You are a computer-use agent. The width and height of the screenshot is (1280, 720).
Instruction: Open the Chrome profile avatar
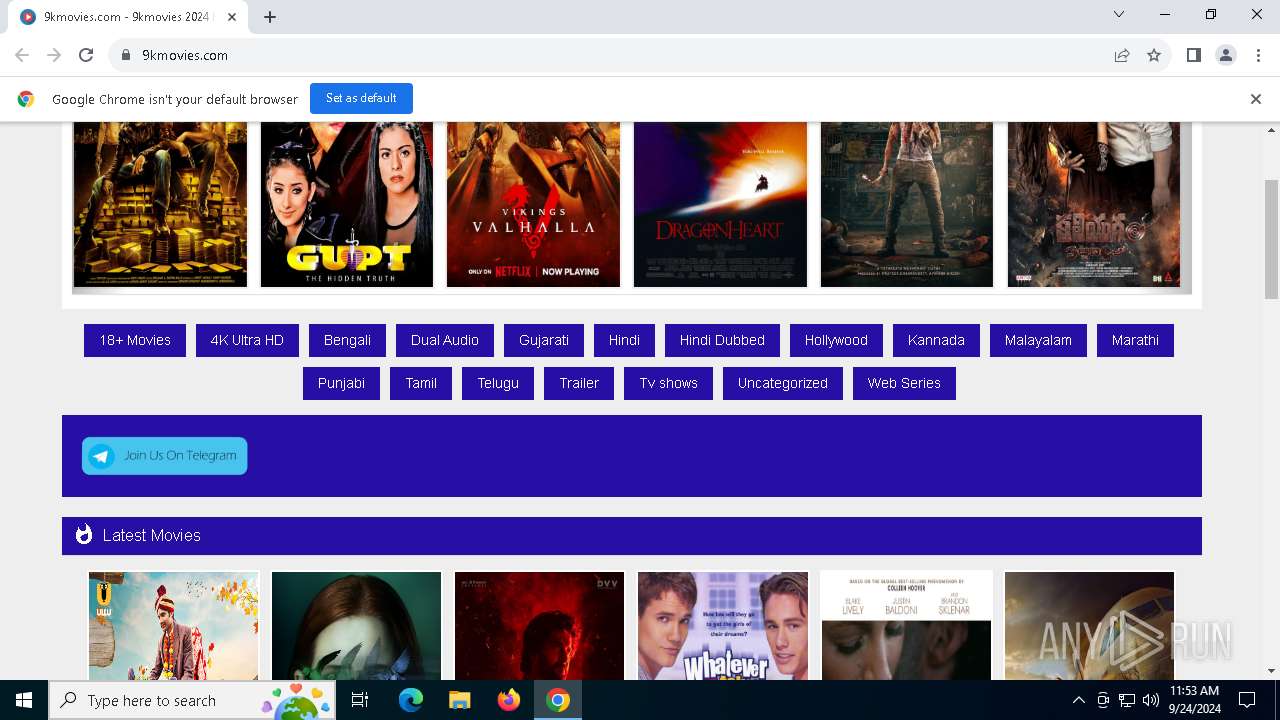[1226, 55]
